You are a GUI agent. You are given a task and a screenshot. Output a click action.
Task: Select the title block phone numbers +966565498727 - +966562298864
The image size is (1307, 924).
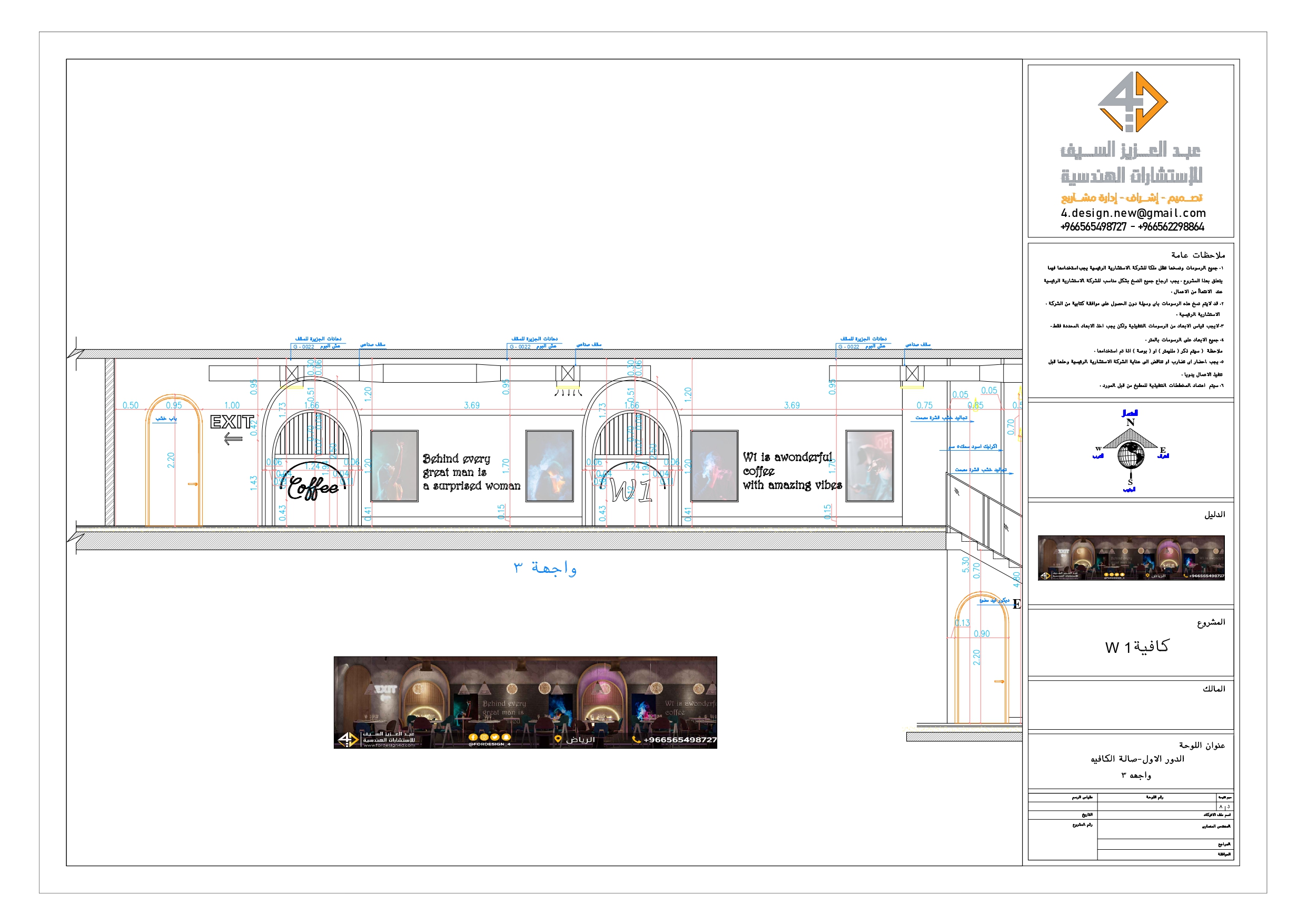pos(1132,226)
